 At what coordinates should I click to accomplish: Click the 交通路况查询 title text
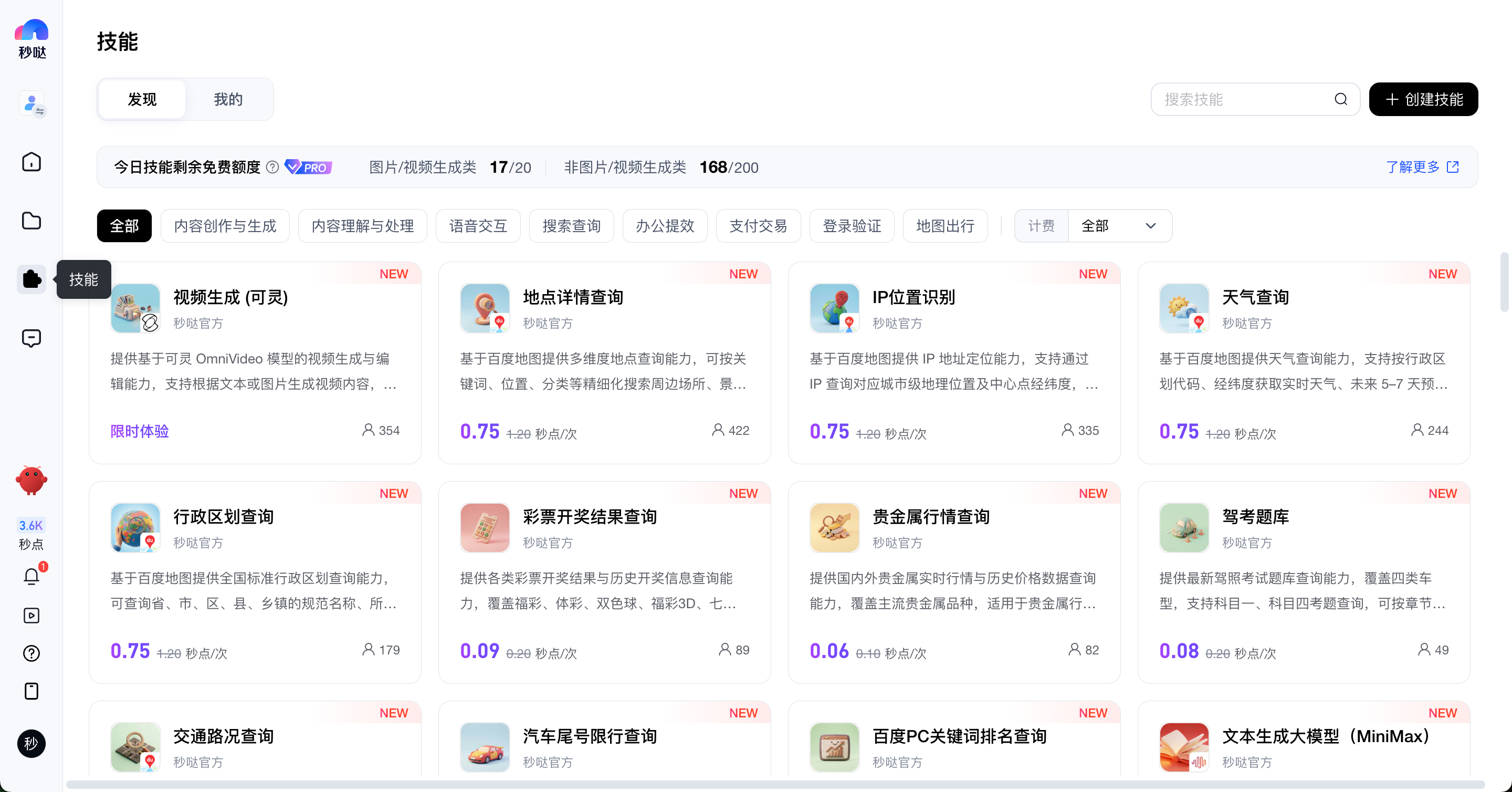tap(224, 736)
